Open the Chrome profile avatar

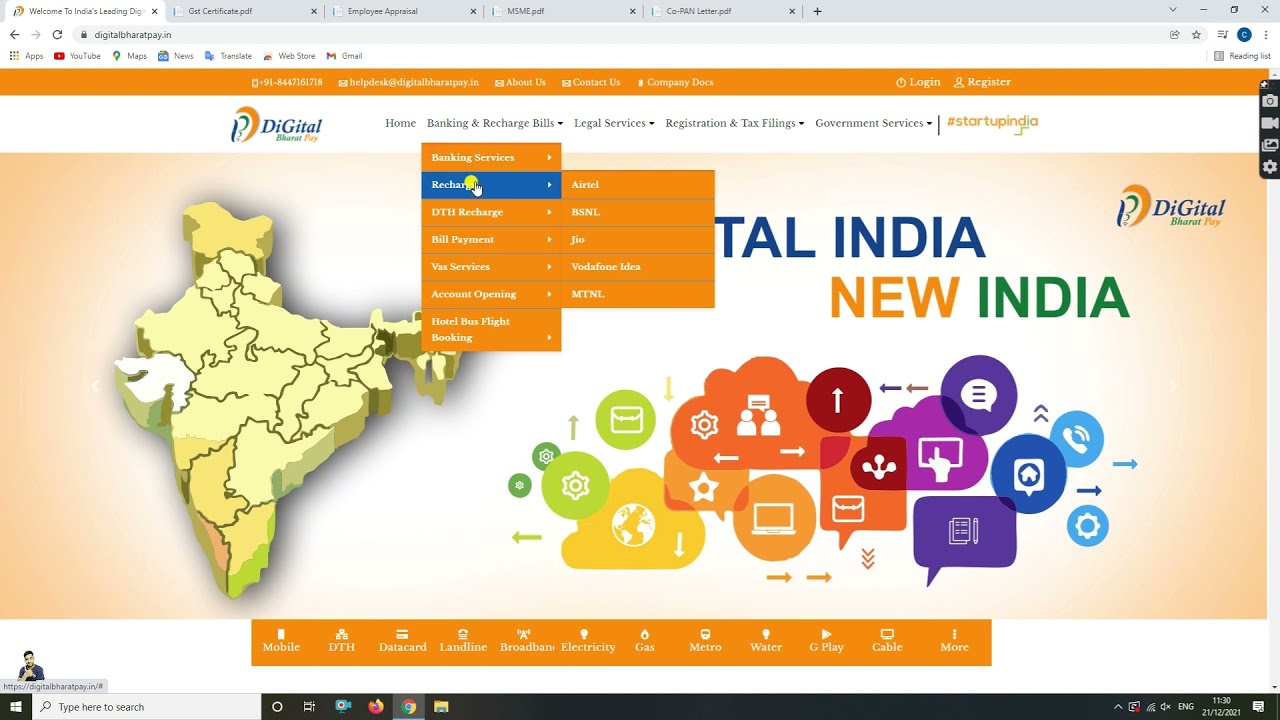(x=1244, y=34)
